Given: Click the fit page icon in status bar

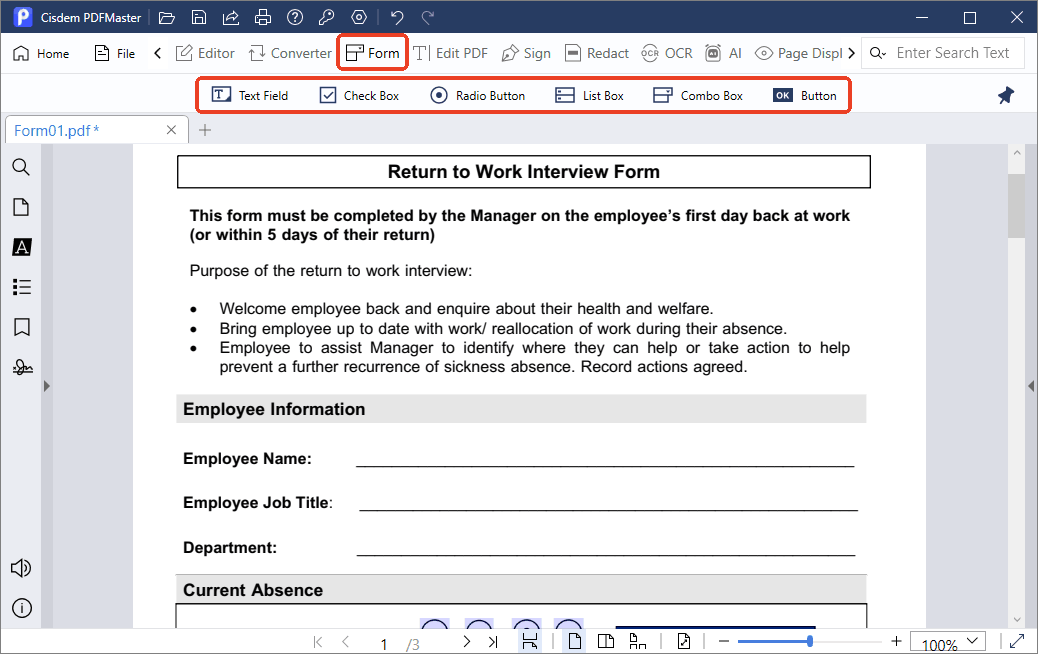Looking at the screenshot, I should (x=684, y=641).
